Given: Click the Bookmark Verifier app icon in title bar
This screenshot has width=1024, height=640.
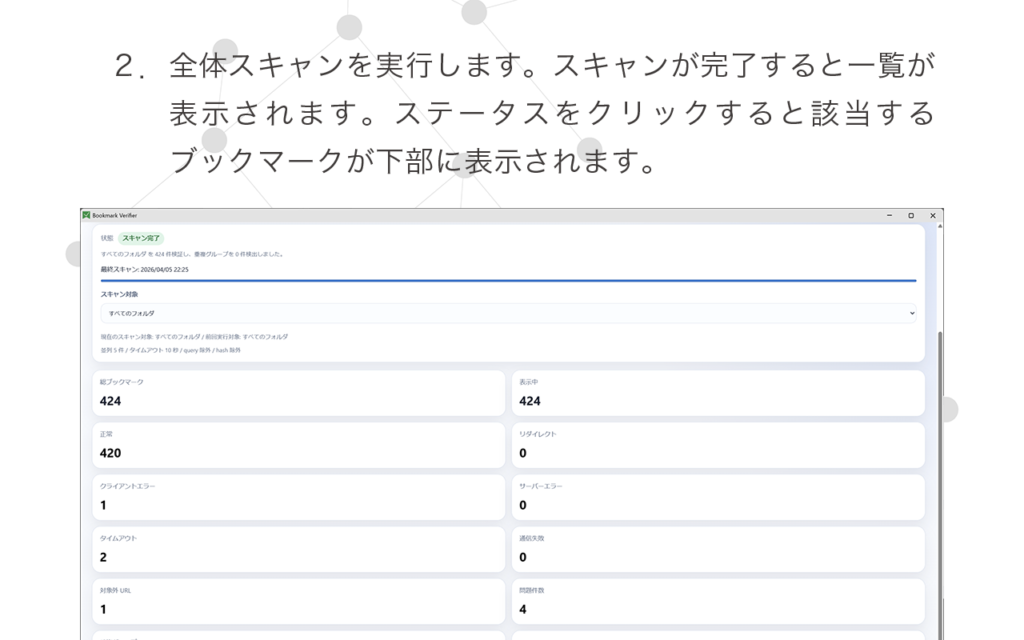Looking at the screenshot, I should pyautogui.click(x=86, y=215).
